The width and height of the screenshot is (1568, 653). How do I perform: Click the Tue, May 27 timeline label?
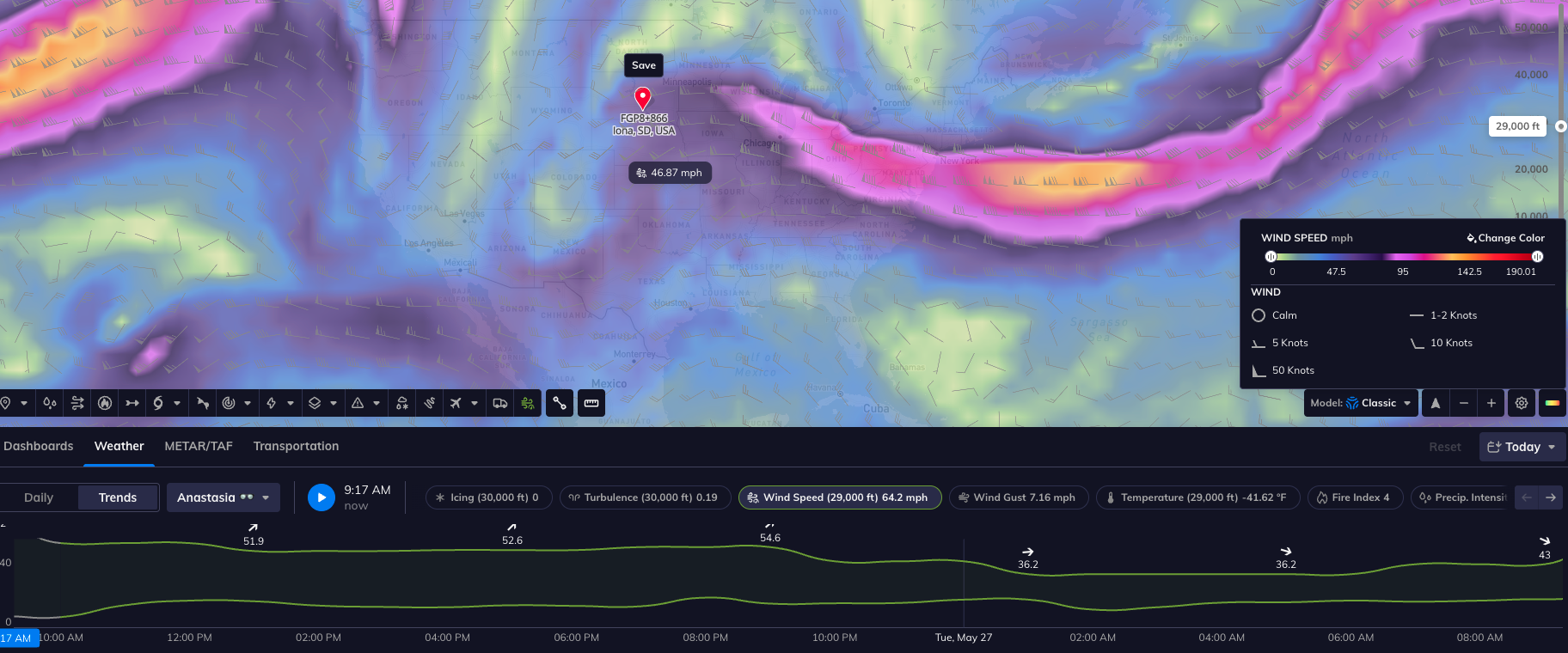click(x=964, y=638)
